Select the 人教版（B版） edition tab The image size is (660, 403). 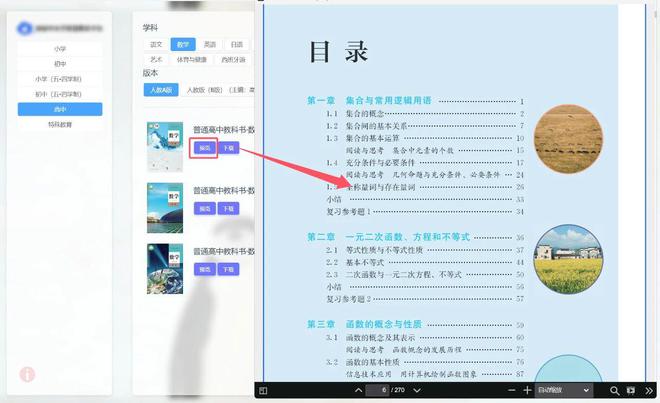click(x=204, y=90)
